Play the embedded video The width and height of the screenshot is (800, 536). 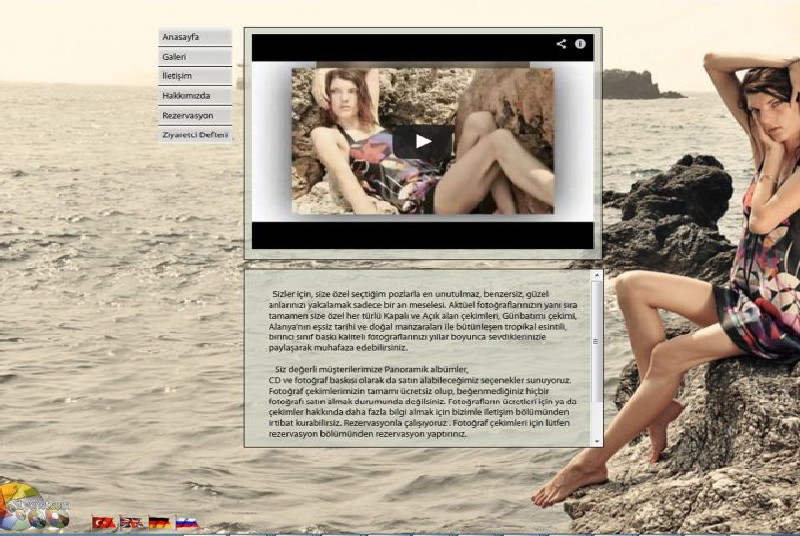422,141
